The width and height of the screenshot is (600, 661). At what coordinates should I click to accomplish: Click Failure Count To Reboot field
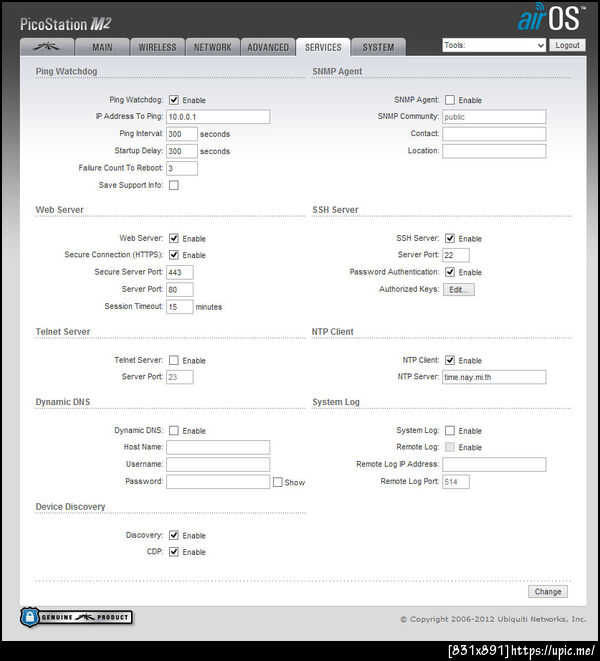coord(182,168)
